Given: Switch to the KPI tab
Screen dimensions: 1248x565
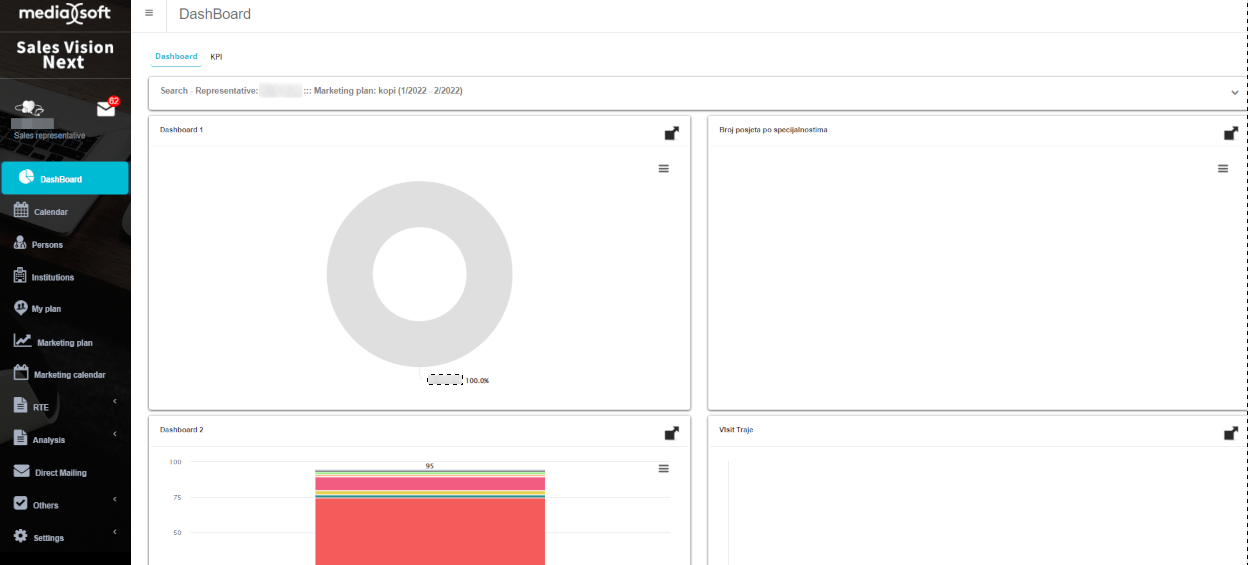Looking at the screenshot, I should click(216, 57).
